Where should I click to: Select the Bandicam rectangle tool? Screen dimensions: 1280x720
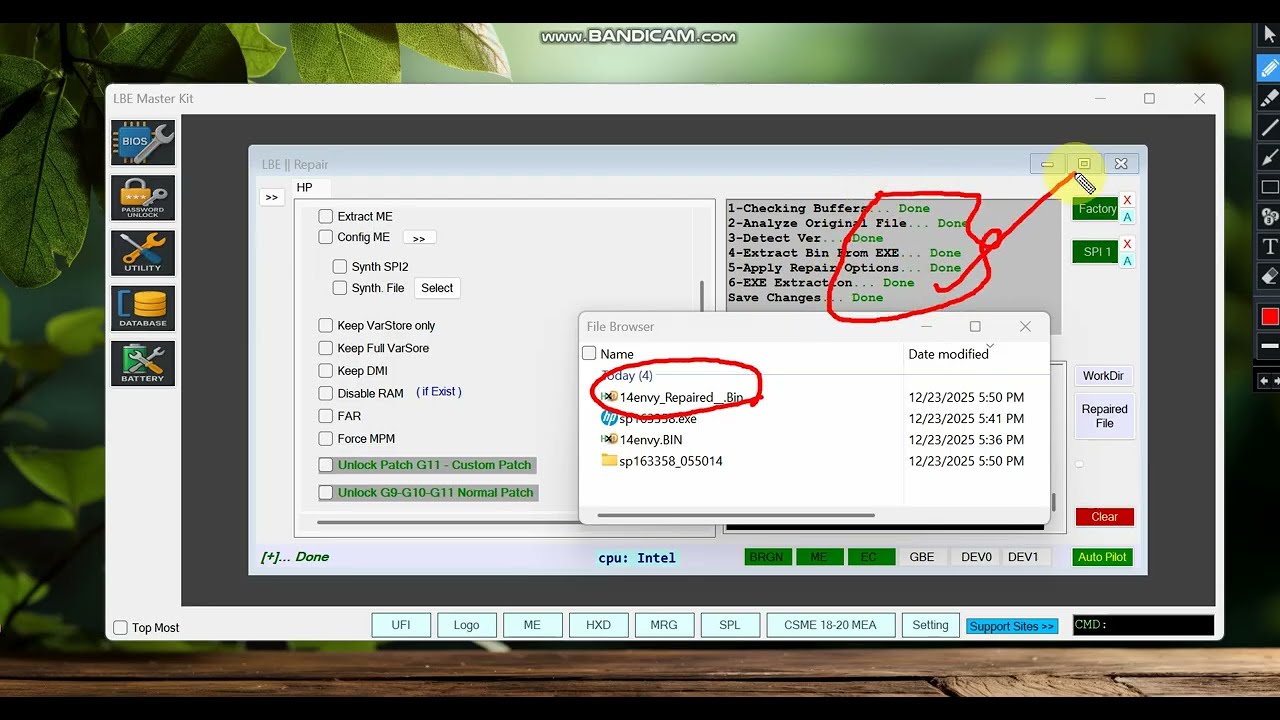point(1269,187)
